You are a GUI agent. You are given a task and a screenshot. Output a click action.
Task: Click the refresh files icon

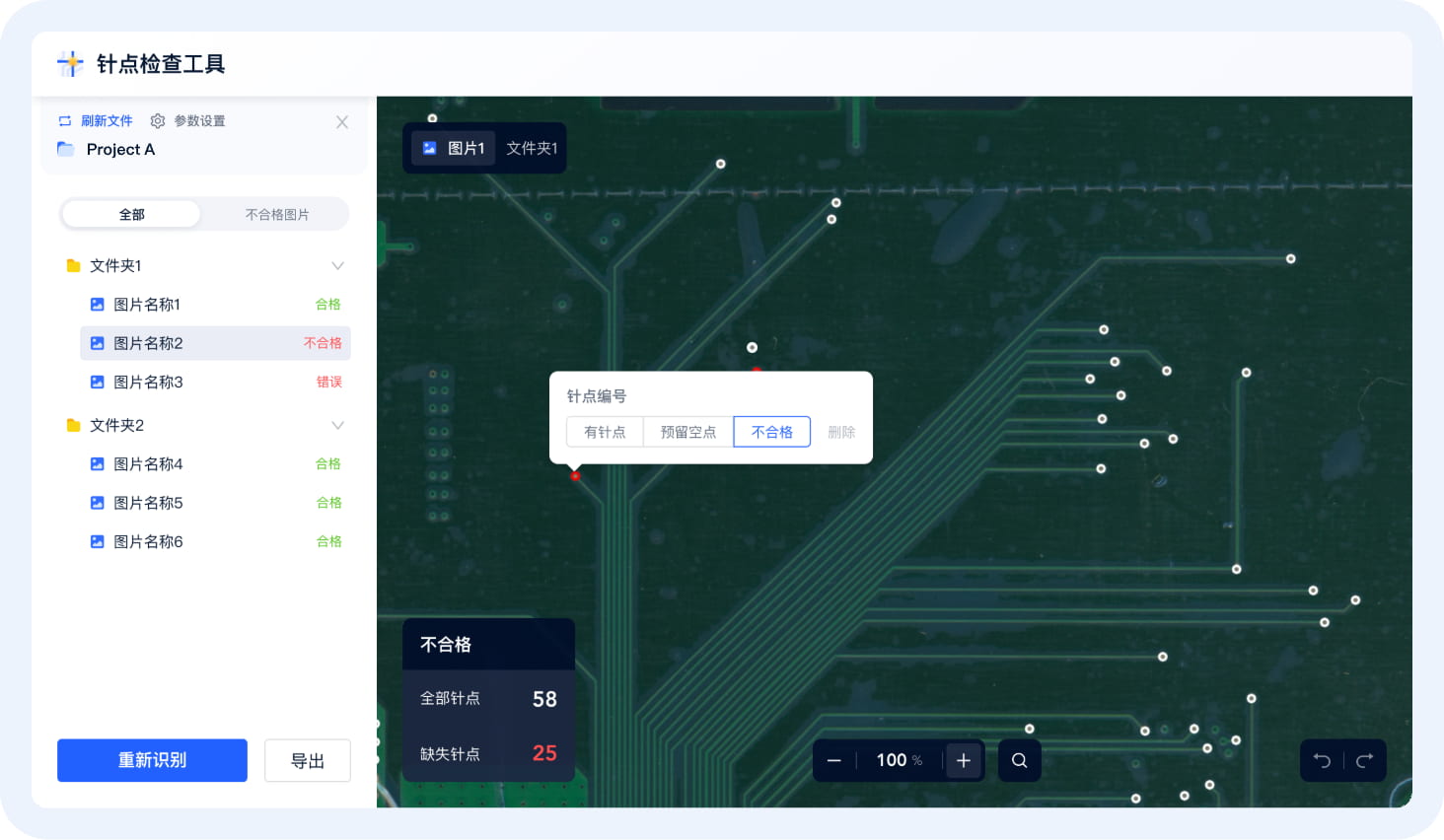point(65,121)
